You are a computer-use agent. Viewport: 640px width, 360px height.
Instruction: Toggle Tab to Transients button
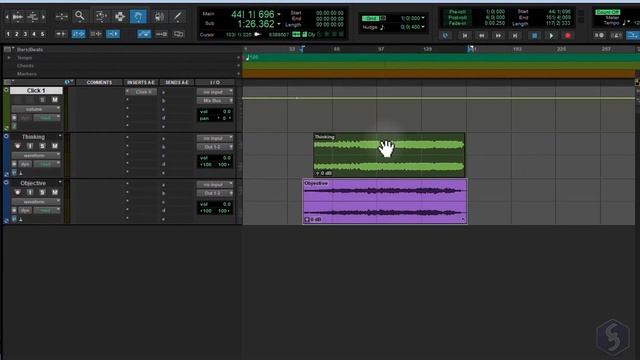point(61,34)
